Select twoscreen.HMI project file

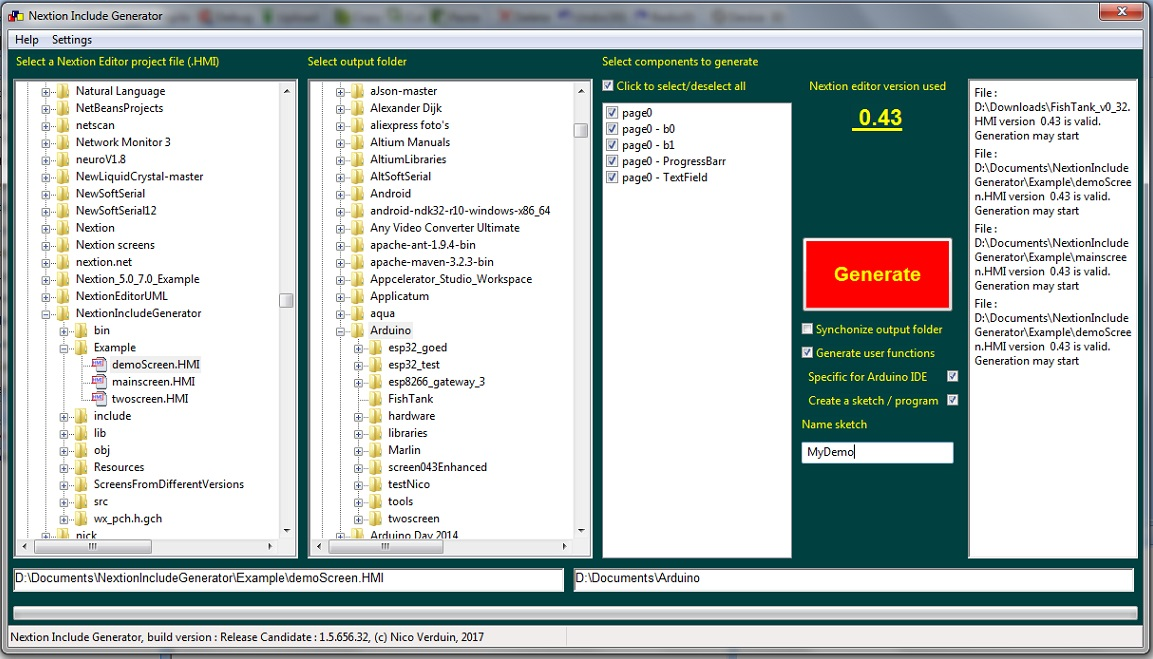click(150, 399)
